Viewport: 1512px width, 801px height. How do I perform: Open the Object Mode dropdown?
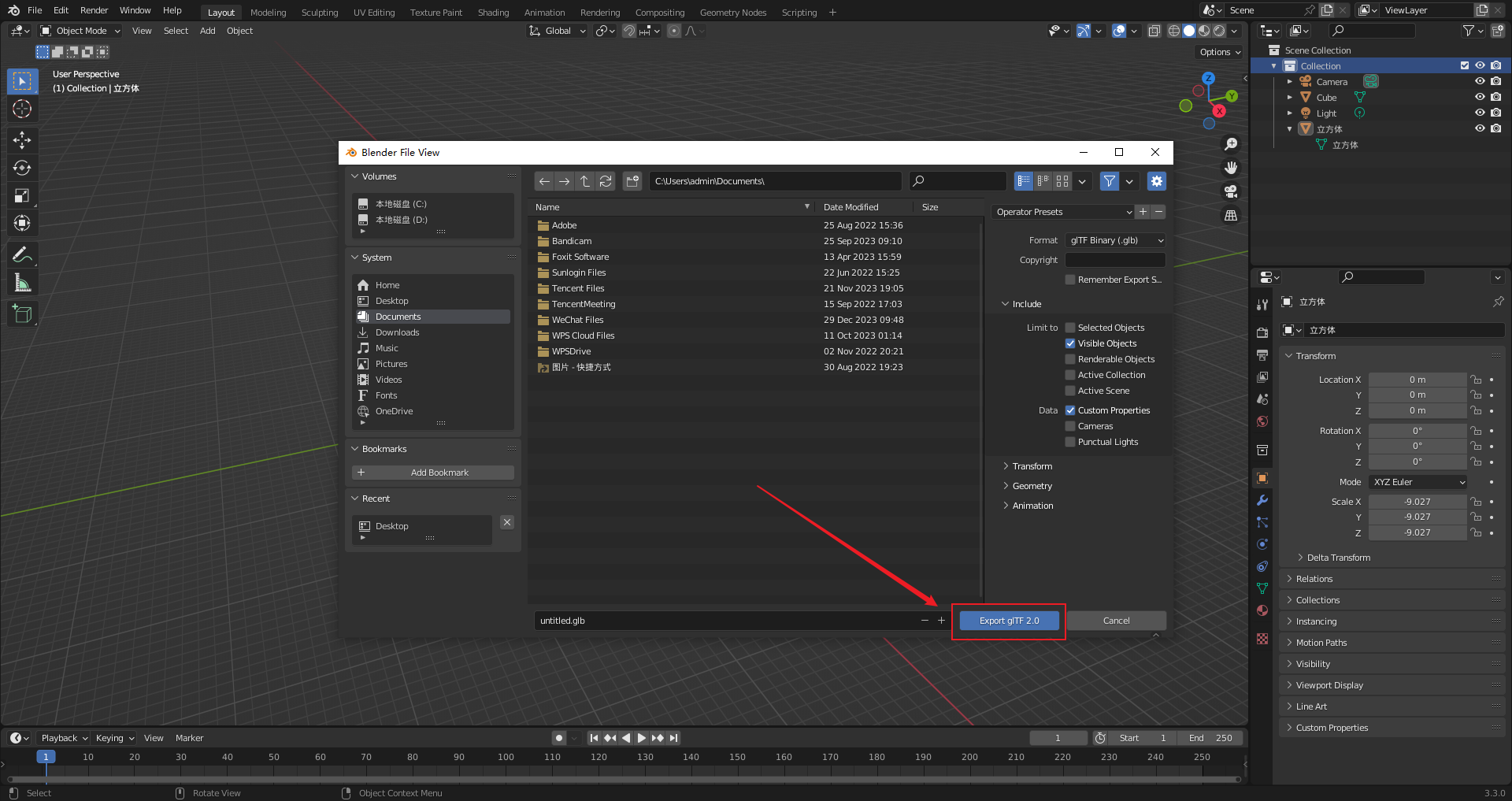coord(80,31)
